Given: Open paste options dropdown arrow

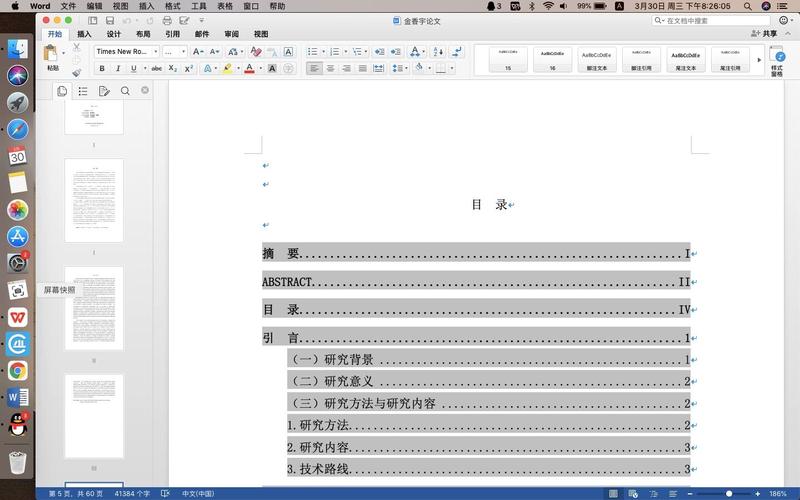Looking at the screenshot, I should [63, 53].
